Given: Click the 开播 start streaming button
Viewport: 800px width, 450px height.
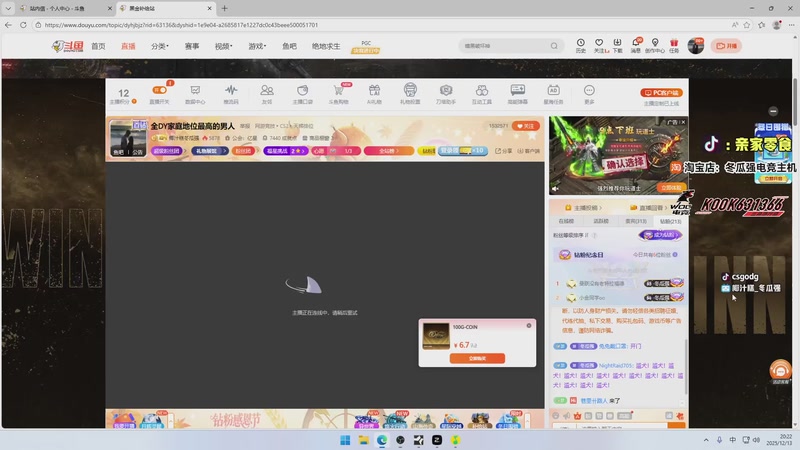Looking at the screenshot, I should point(726,46).
